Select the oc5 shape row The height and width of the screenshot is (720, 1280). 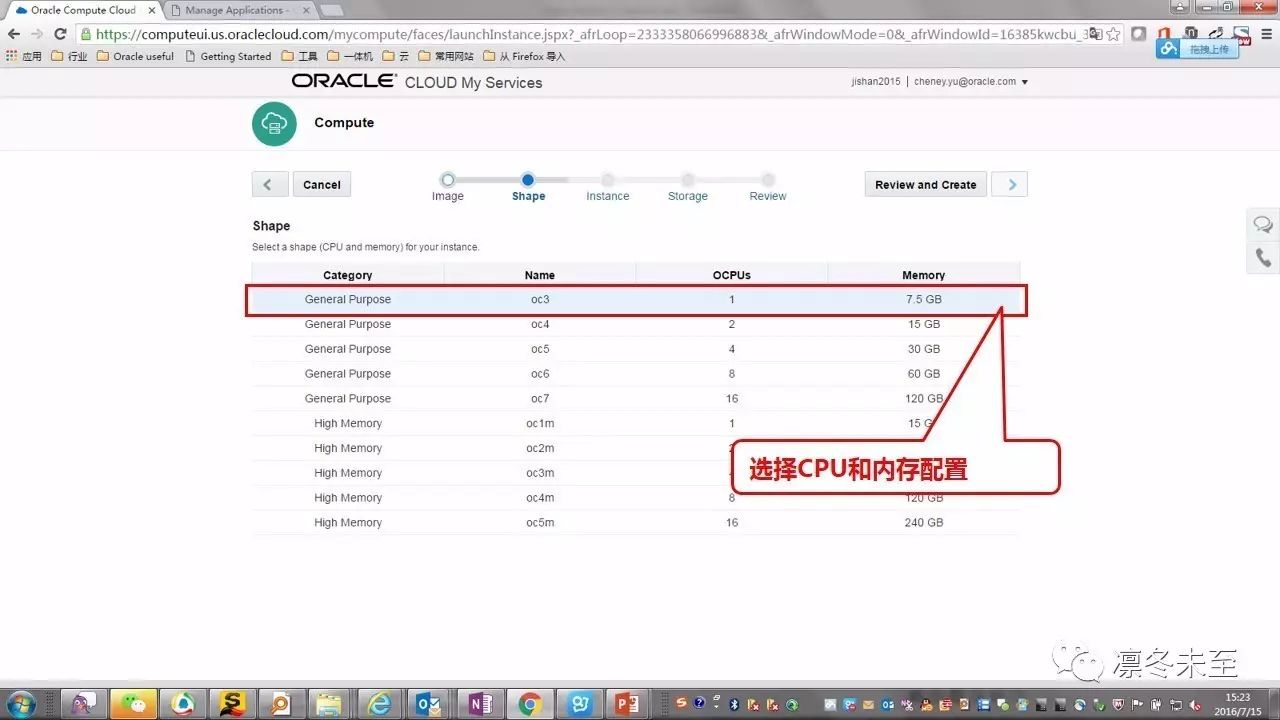click(636, 349)
